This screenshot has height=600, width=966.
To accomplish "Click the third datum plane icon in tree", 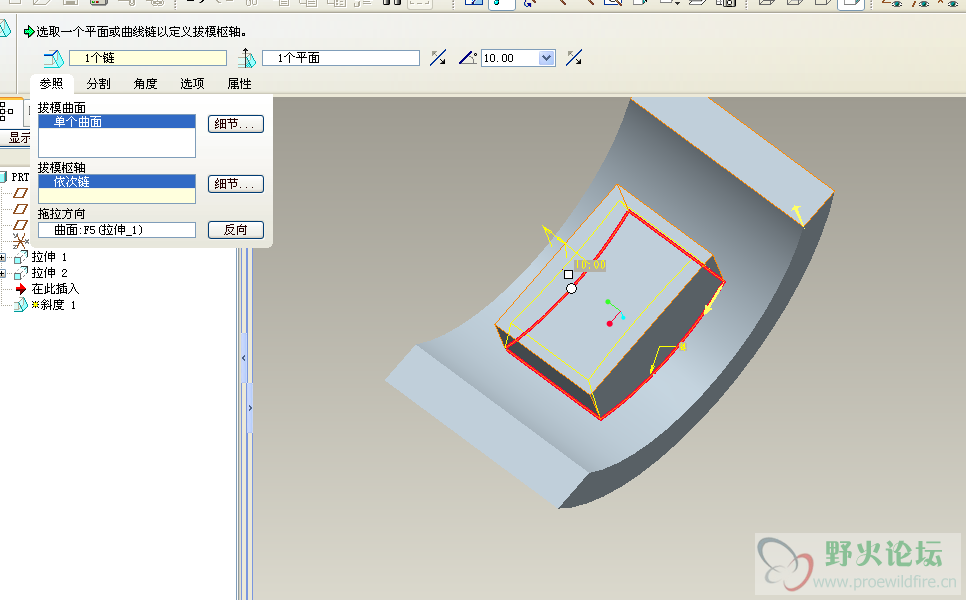I will (x=21, y=225).
